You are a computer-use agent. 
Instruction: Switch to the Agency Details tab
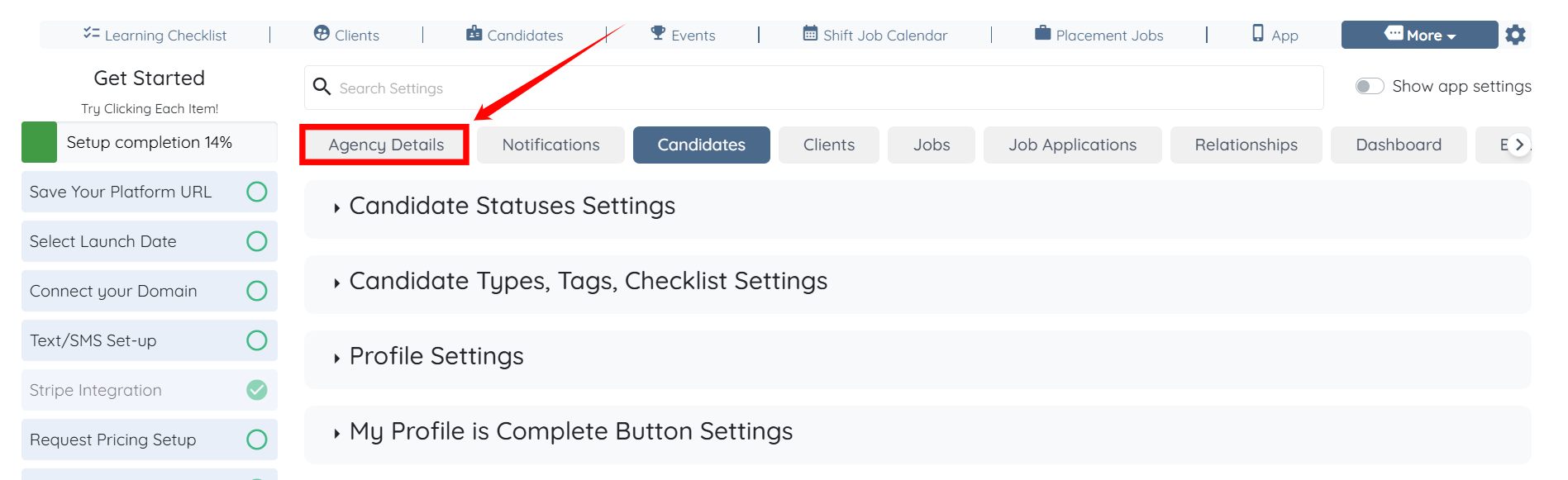tap(386, 145)
